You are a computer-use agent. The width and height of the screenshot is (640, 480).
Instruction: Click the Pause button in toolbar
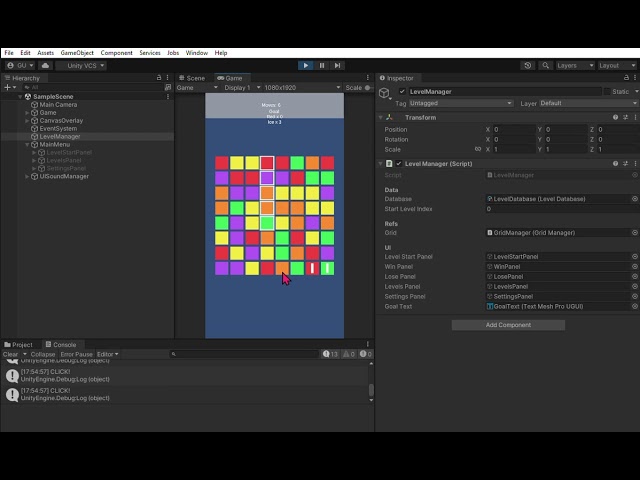tap(322, 65)
